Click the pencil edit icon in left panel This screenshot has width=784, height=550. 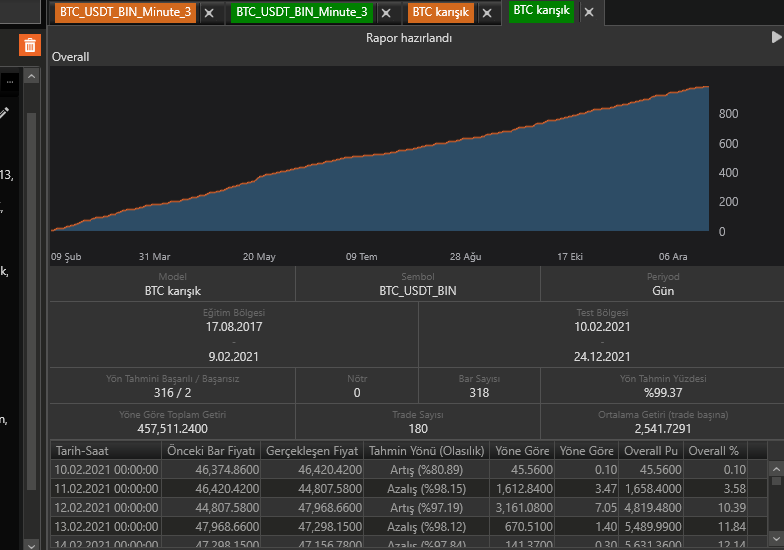[4, 112]
